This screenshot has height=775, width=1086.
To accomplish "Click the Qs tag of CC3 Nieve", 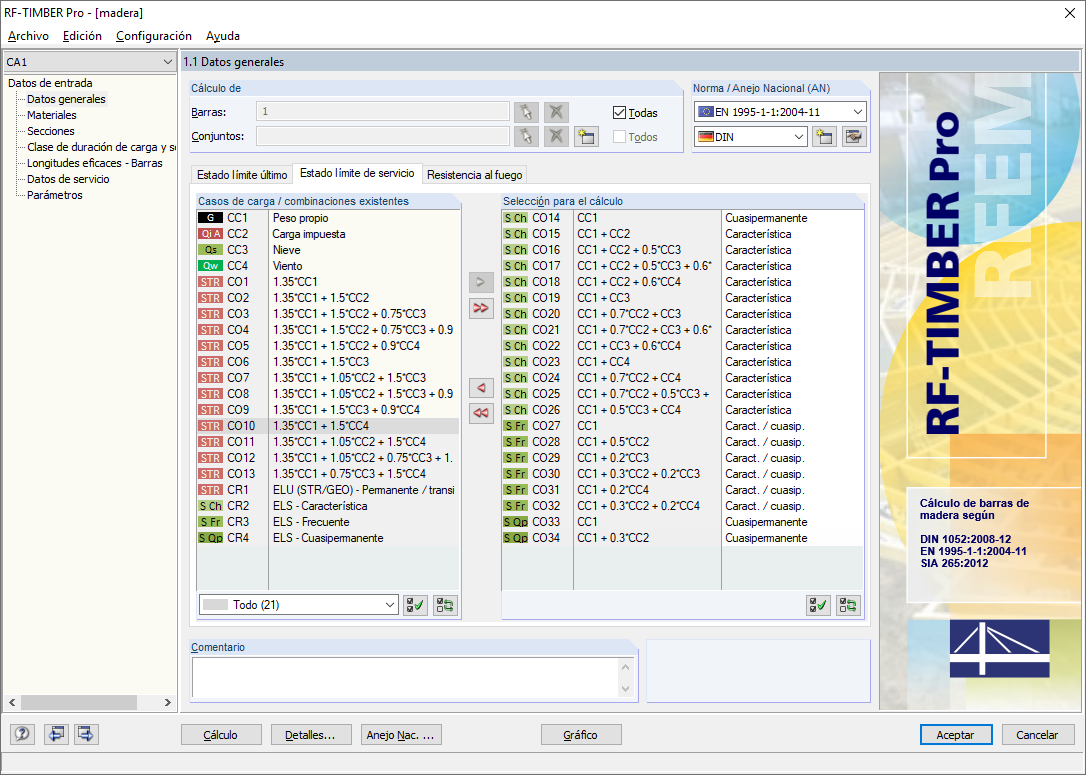I will click(x=211, y=250).
